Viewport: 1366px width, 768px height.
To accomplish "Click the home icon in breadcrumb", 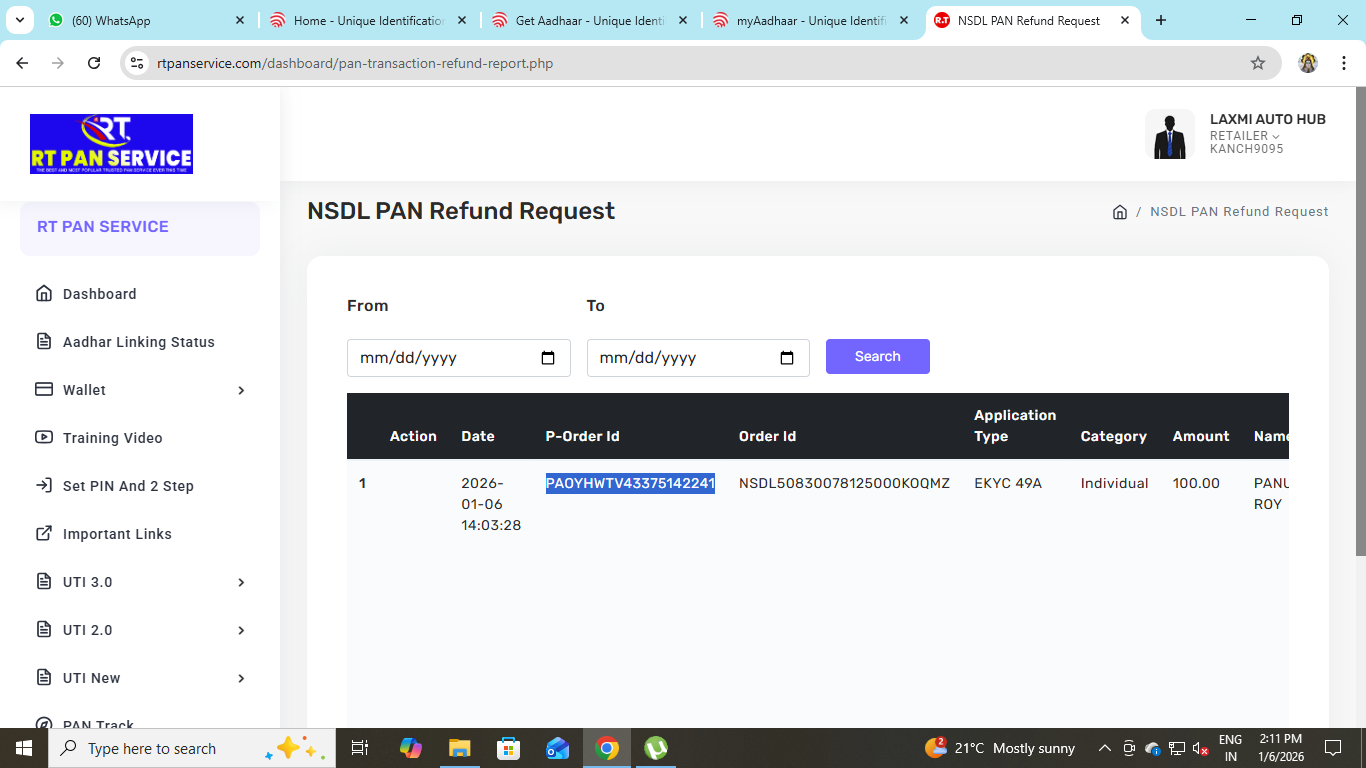I will [1120, 212].
